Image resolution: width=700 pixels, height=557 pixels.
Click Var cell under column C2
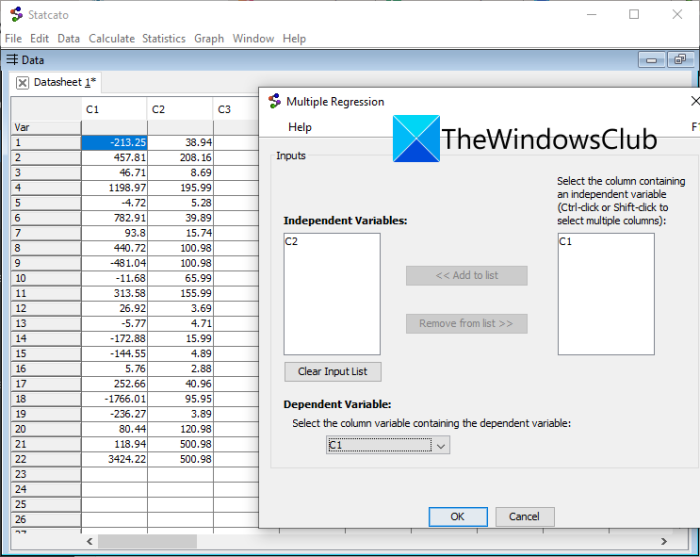click(x=180, y=128)
